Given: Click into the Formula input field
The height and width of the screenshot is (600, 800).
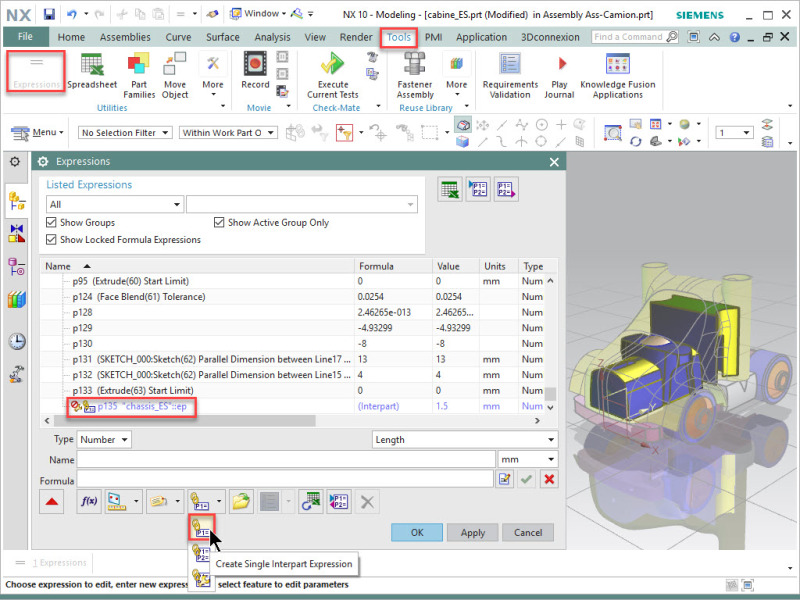Looking at the screenshot, I should [285, 479].
